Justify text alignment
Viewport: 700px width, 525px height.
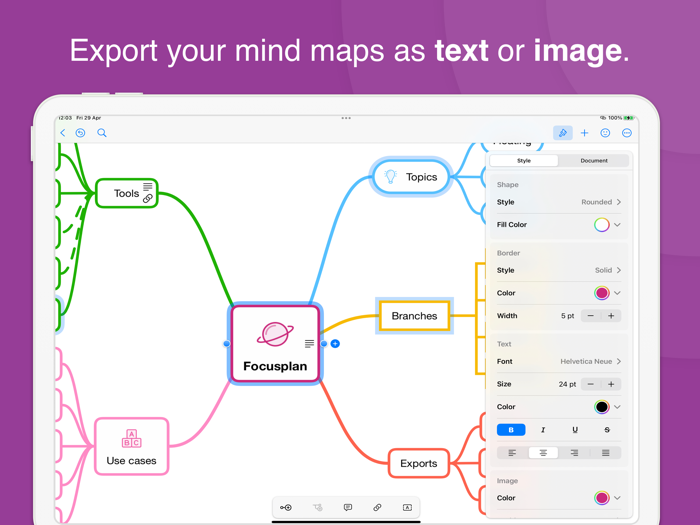pos(605,453)
